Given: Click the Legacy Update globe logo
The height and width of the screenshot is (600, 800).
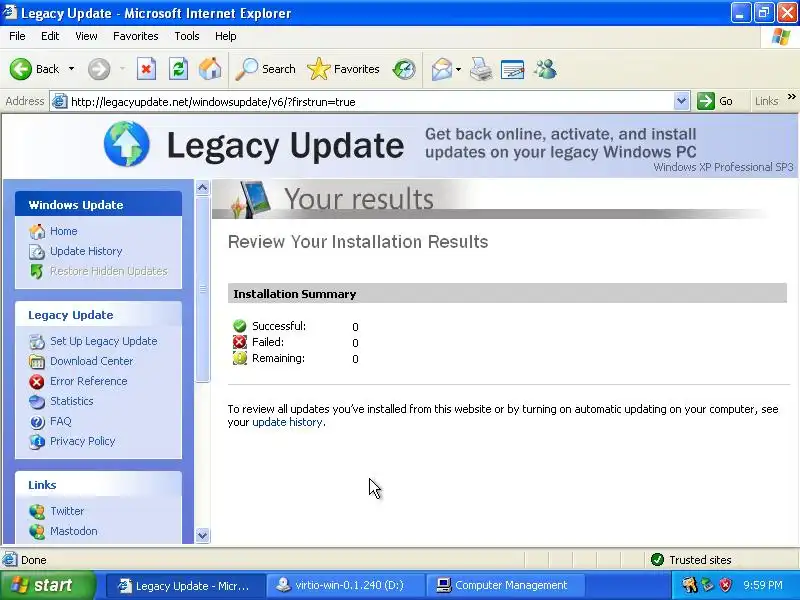Looking at the screenshot, I should 127,144.
